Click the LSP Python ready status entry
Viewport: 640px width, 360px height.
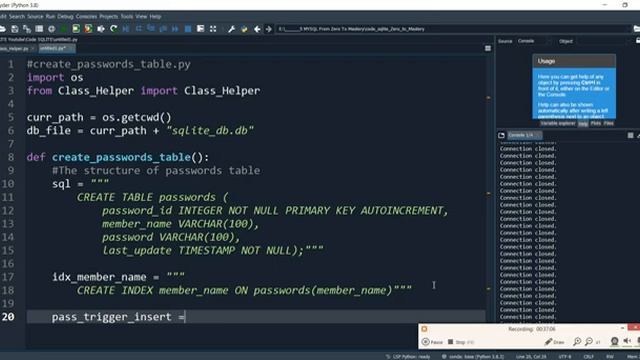408,357
